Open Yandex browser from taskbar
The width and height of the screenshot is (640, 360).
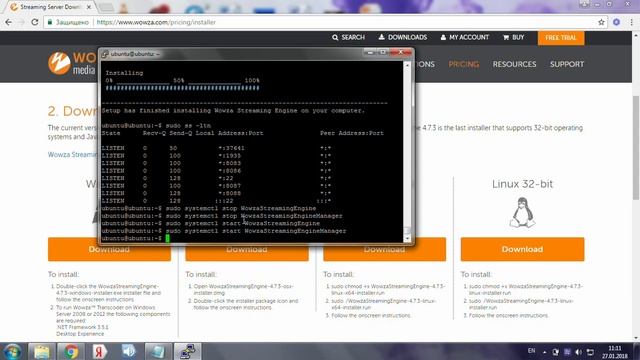pos(99,351)
